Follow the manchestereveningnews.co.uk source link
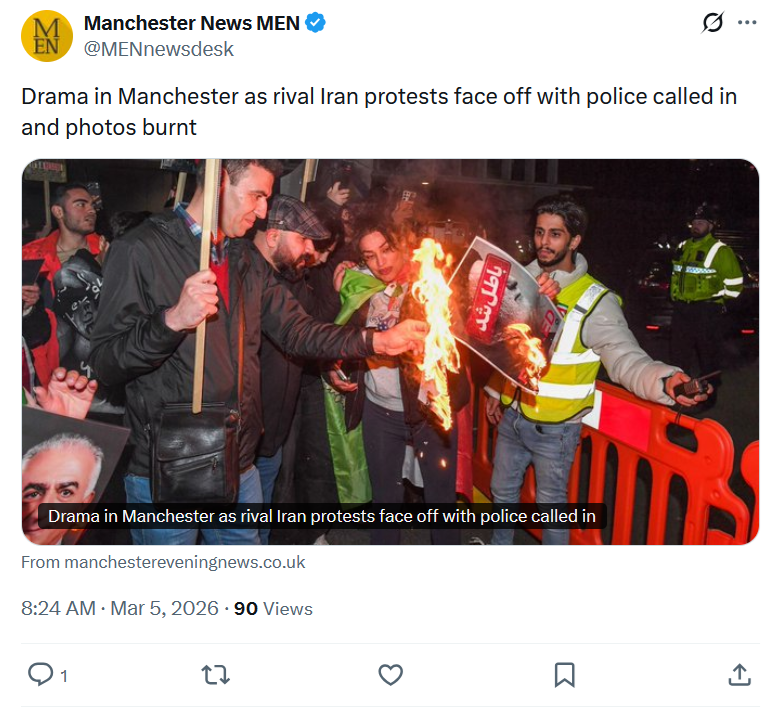 (163, 562)
